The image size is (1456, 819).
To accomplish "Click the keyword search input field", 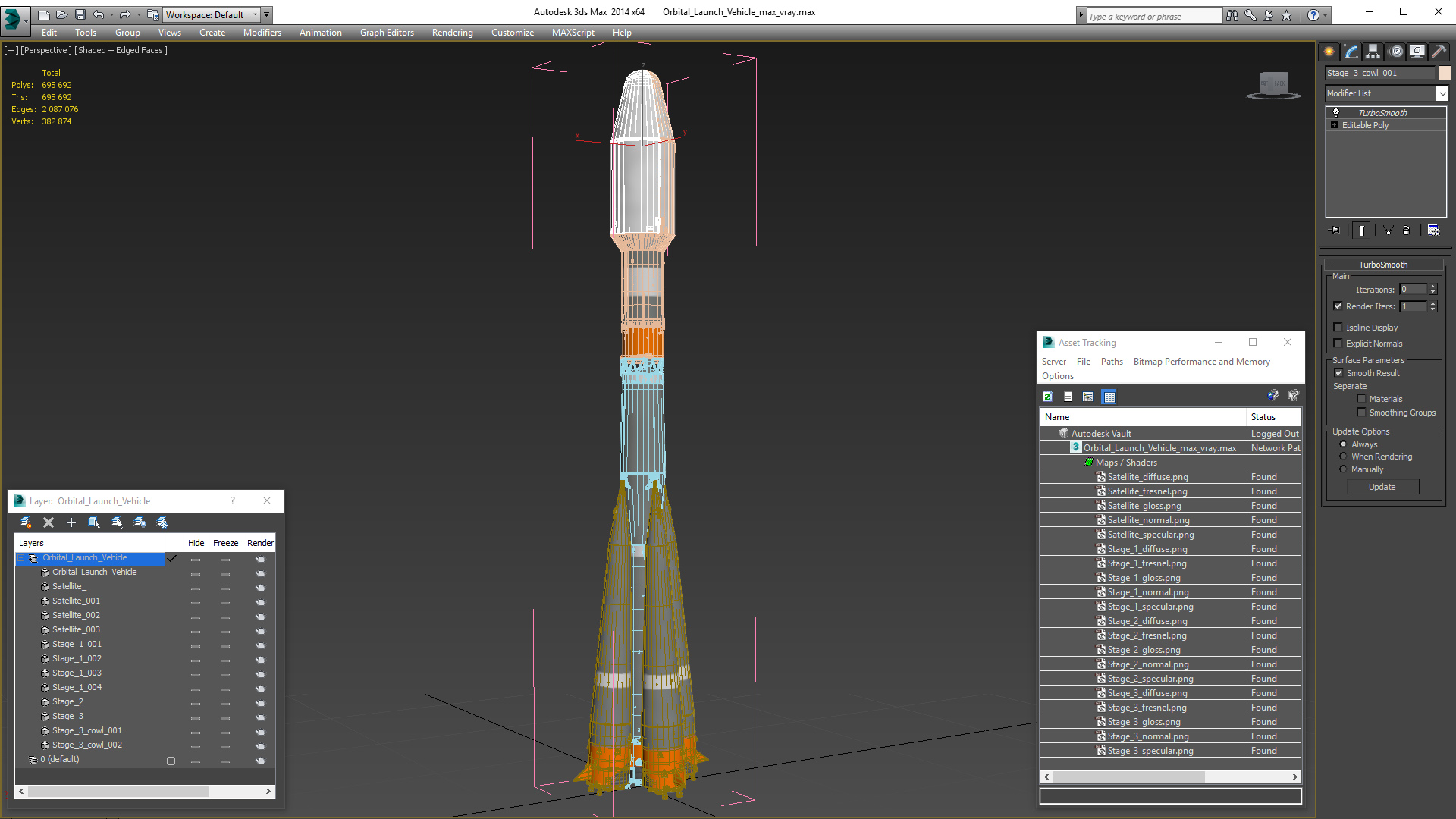I will [1154, 16].
